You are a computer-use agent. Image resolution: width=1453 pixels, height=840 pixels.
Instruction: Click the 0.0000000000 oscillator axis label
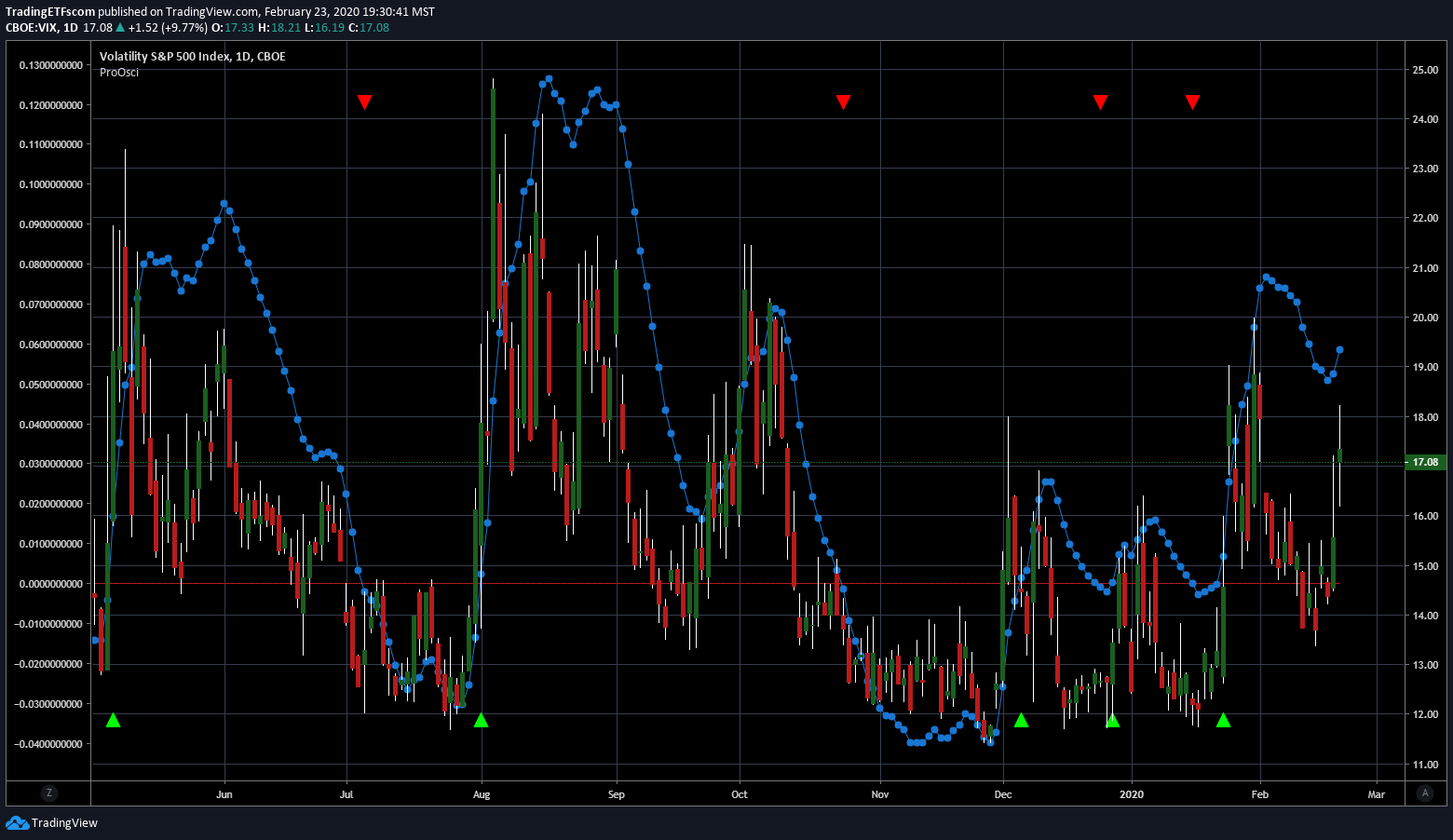[x=51, y=584]
